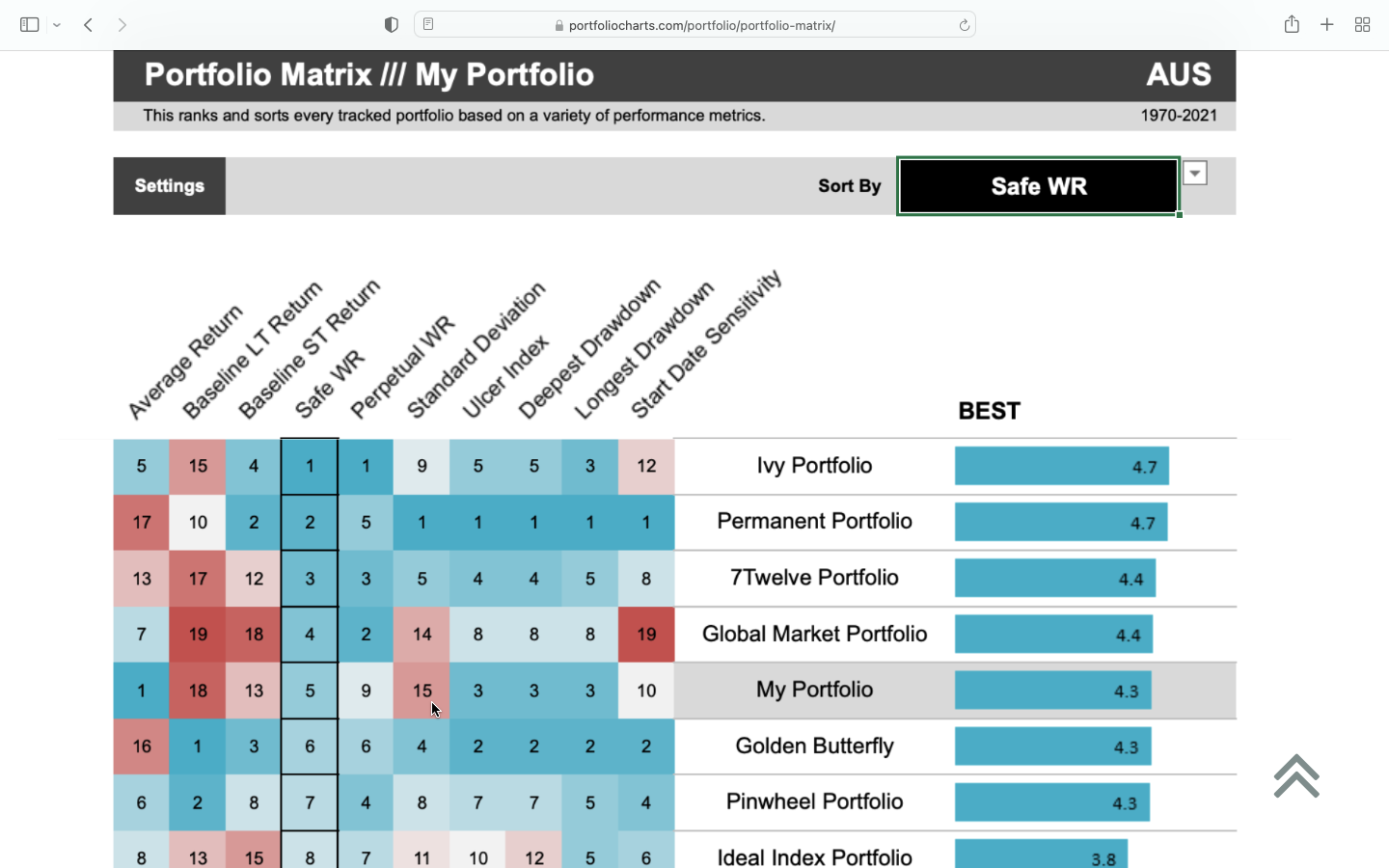The width and height of the screenshot is (1389, 868).
Task: Reload the portfoliocharts page
Action: [964, 25]
